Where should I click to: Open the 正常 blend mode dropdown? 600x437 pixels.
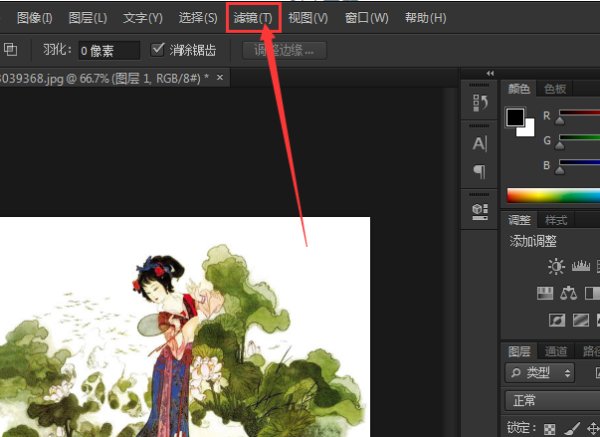[553, 401]
